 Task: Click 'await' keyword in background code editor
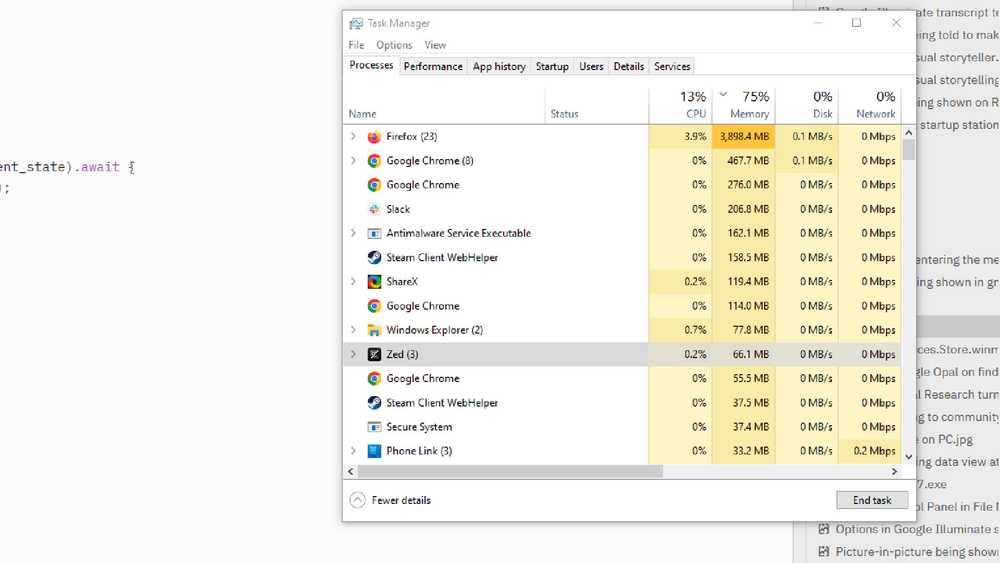click(x=100, y=167)
